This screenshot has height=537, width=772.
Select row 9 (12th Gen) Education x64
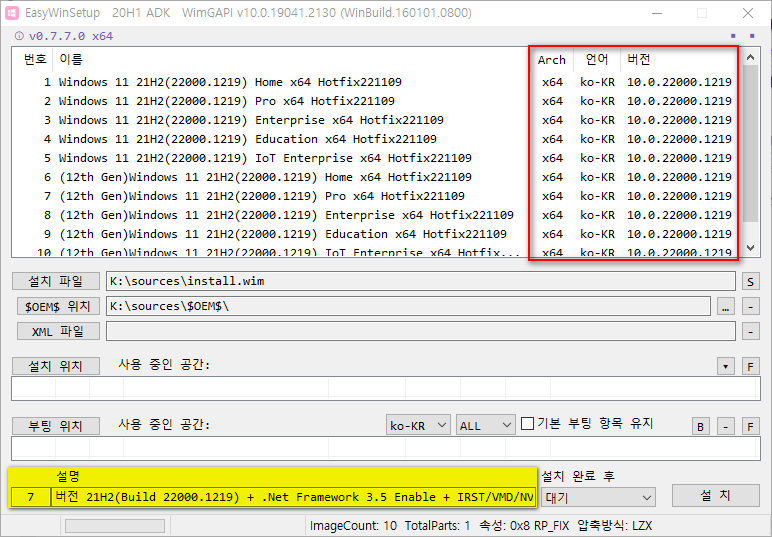[x=377, y=234]
